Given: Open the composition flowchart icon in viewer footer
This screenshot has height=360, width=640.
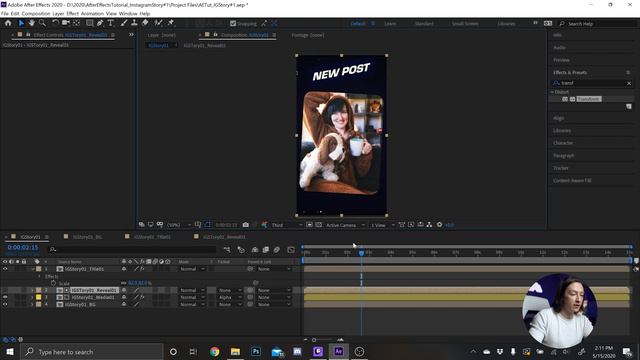Looking at the screenshot, I should click(429, 225).
